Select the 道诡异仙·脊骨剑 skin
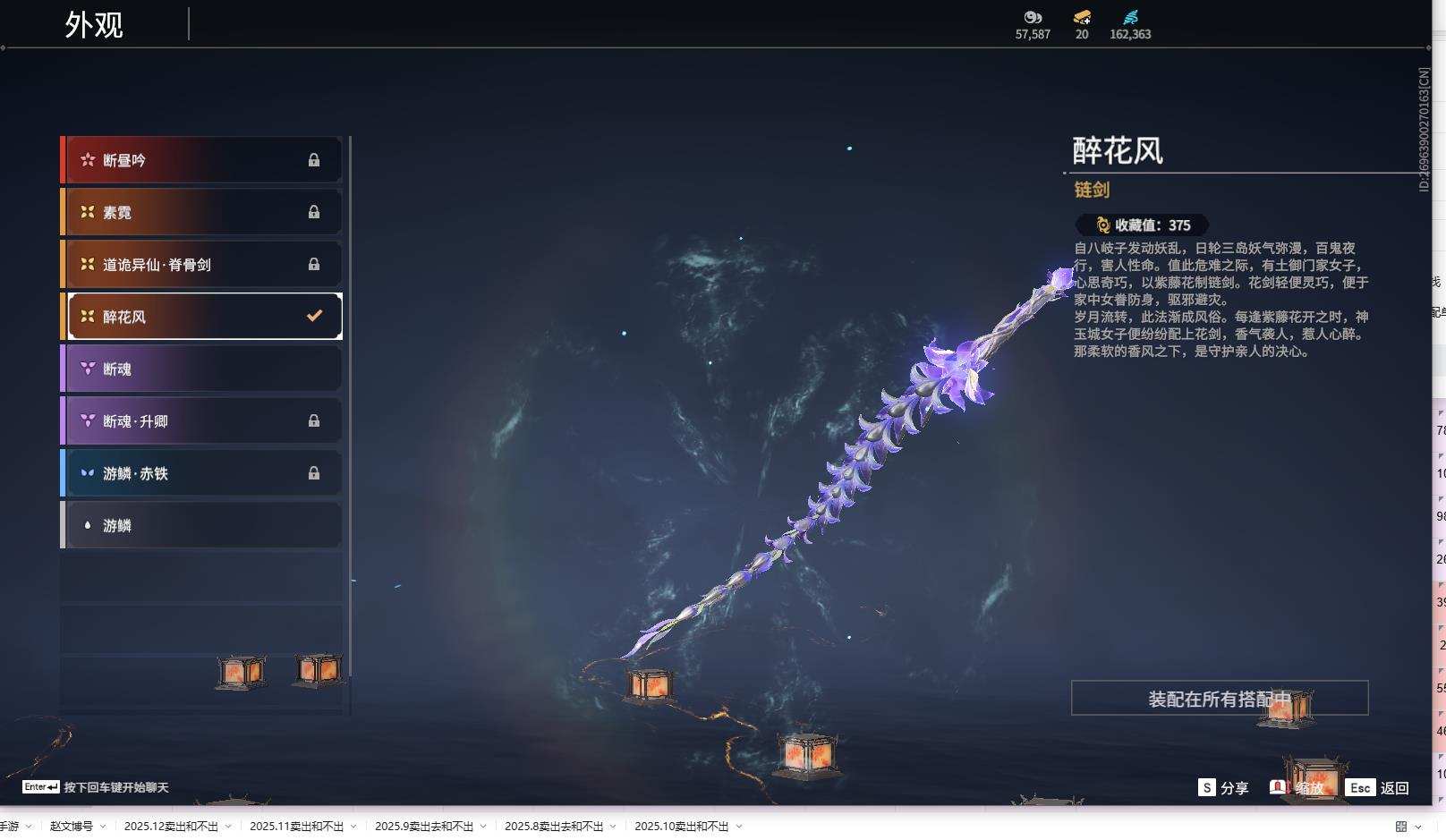The image size is (1446, 840). [x=201, y=264]
